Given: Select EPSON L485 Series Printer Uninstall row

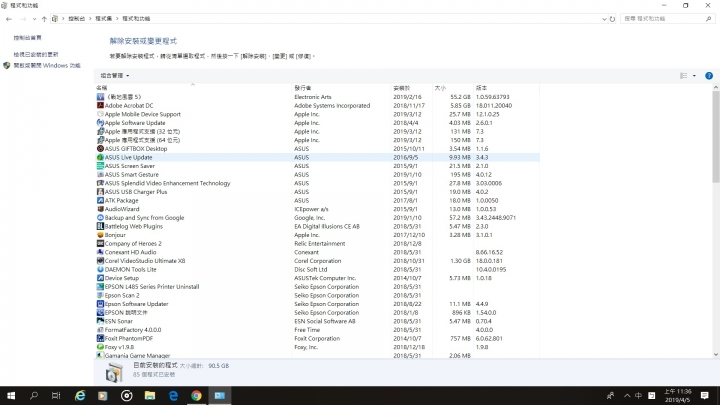Looking at the screenshot, I should [318, 287].
